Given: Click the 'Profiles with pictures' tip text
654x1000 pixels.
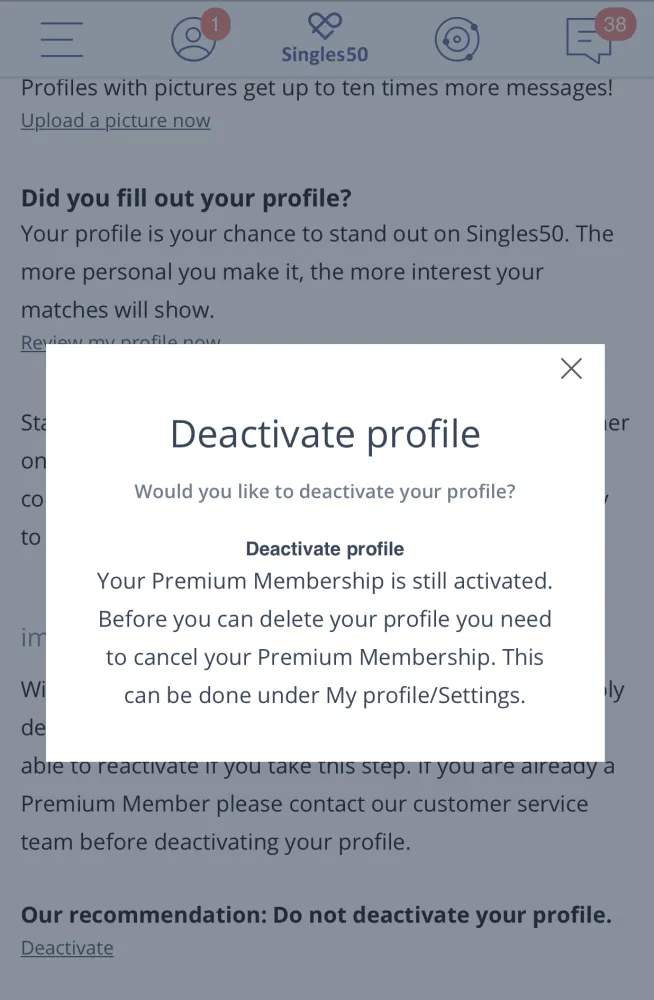Looking at the screenshot, I should [x=316, y=88].
